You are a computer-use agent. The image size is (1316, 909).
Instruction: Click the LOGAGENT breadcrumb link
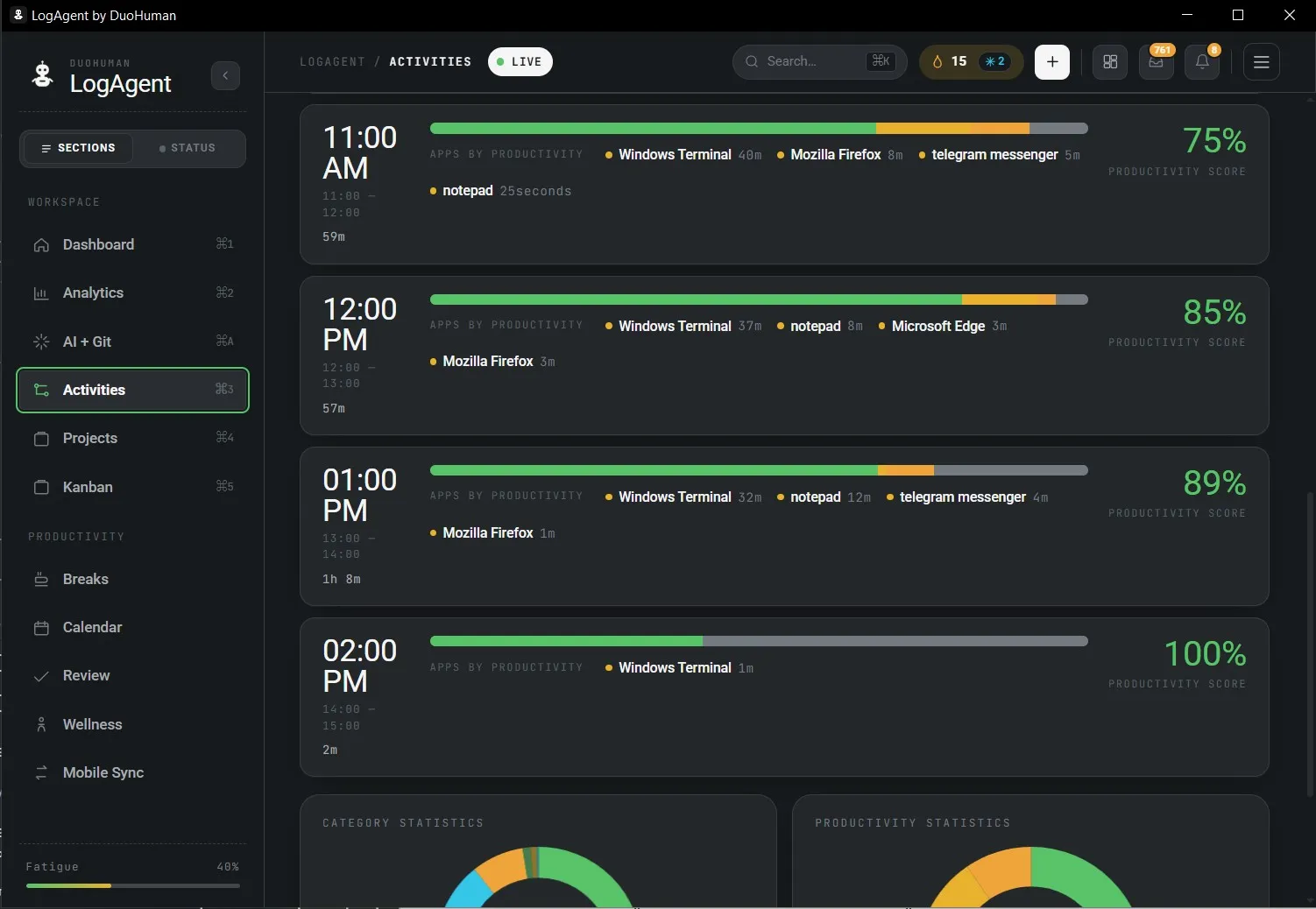(332, 61)
